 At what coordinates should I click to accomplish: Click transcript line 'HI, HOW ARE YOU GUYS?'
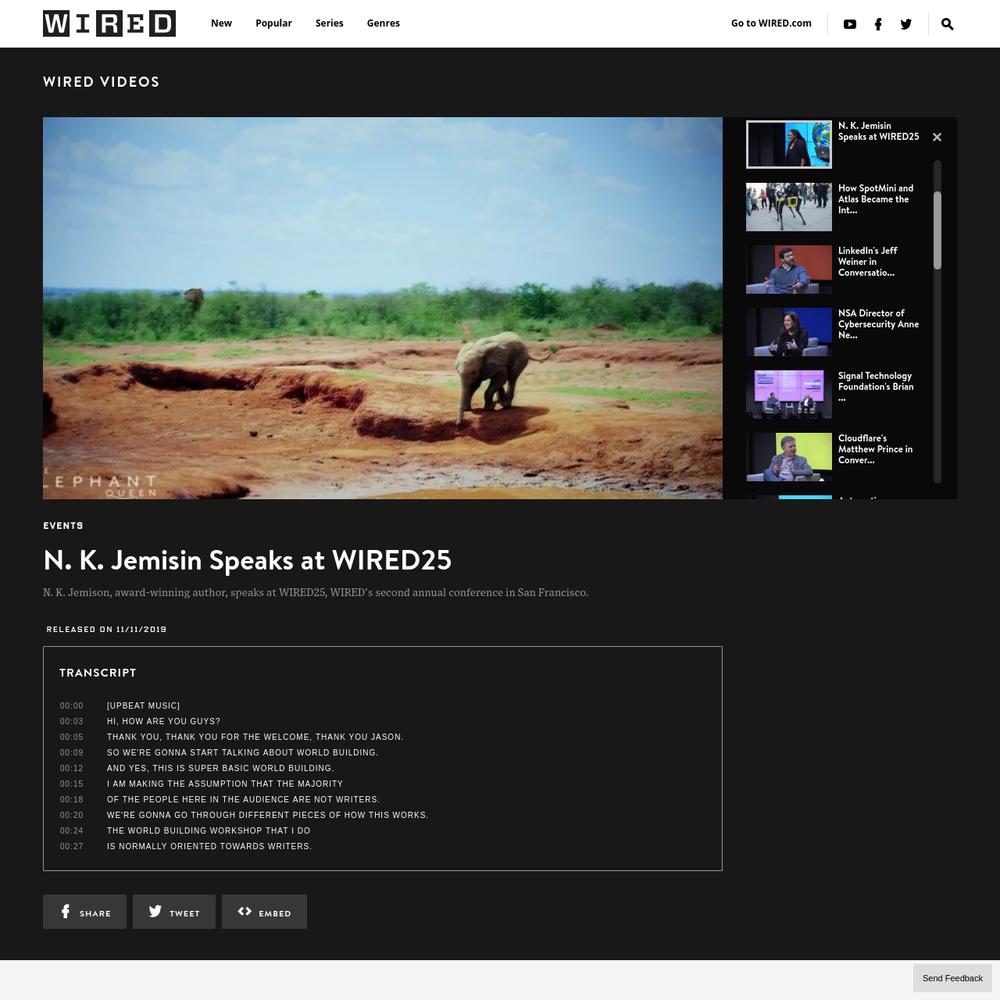163,721
